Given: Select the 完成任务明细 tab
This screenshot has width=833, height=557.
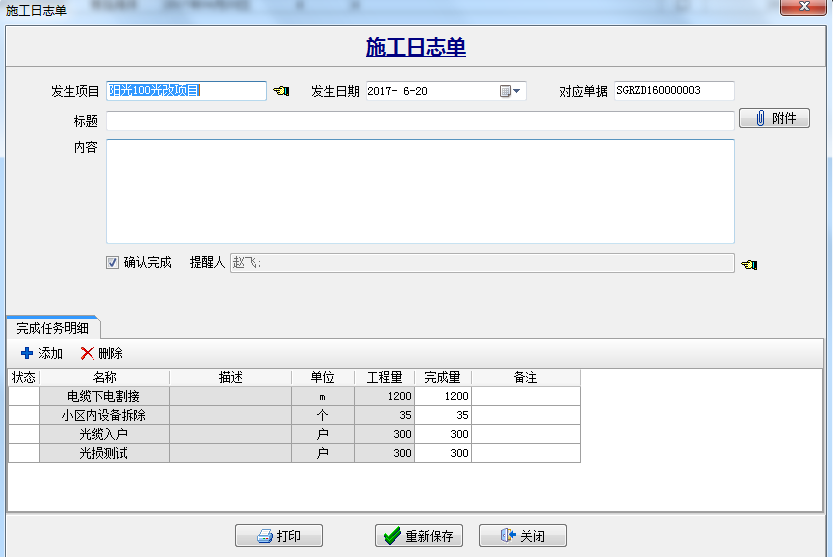Looking at the screenshot, I should [x=53, y=327].
